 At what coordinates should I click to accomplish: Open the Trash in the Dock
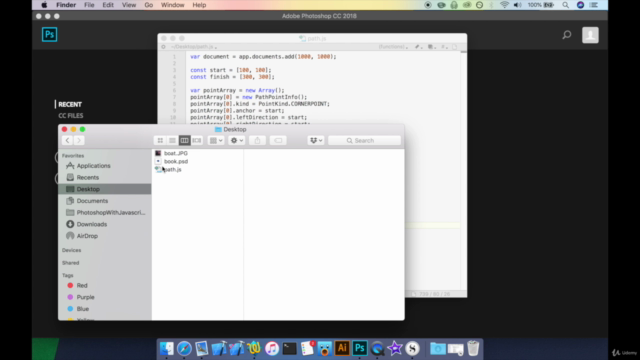(473, 348)
